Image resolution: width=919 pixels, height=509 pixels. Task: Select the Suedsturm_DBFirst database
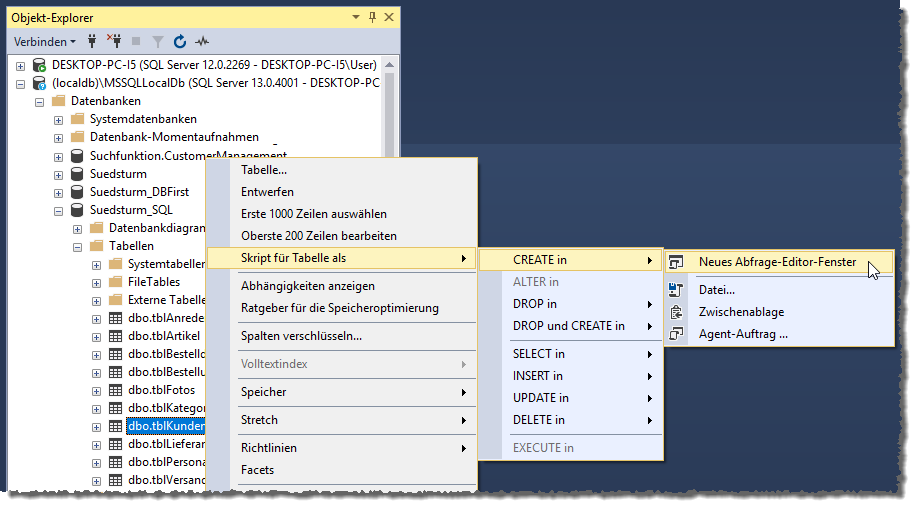tap(139, 192)
